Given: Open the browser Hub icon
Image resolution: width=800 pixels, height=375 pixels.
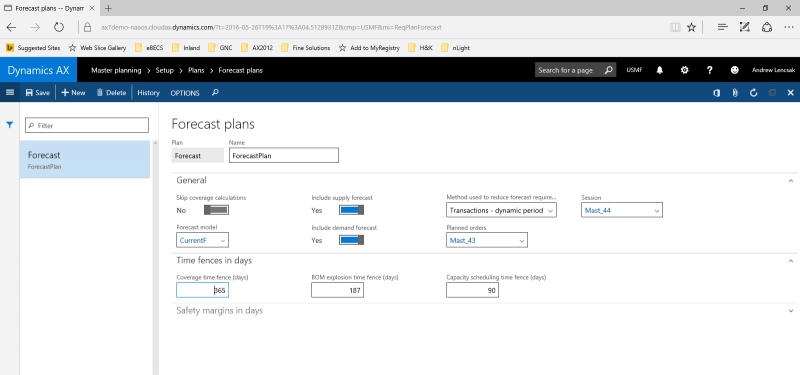Looking at the screenshot, I should coord(722,28).
